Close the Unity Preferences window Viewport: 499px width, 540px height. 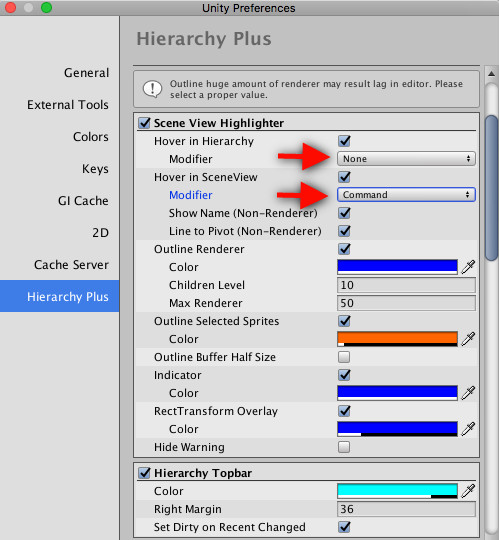(x=11, y=7)
